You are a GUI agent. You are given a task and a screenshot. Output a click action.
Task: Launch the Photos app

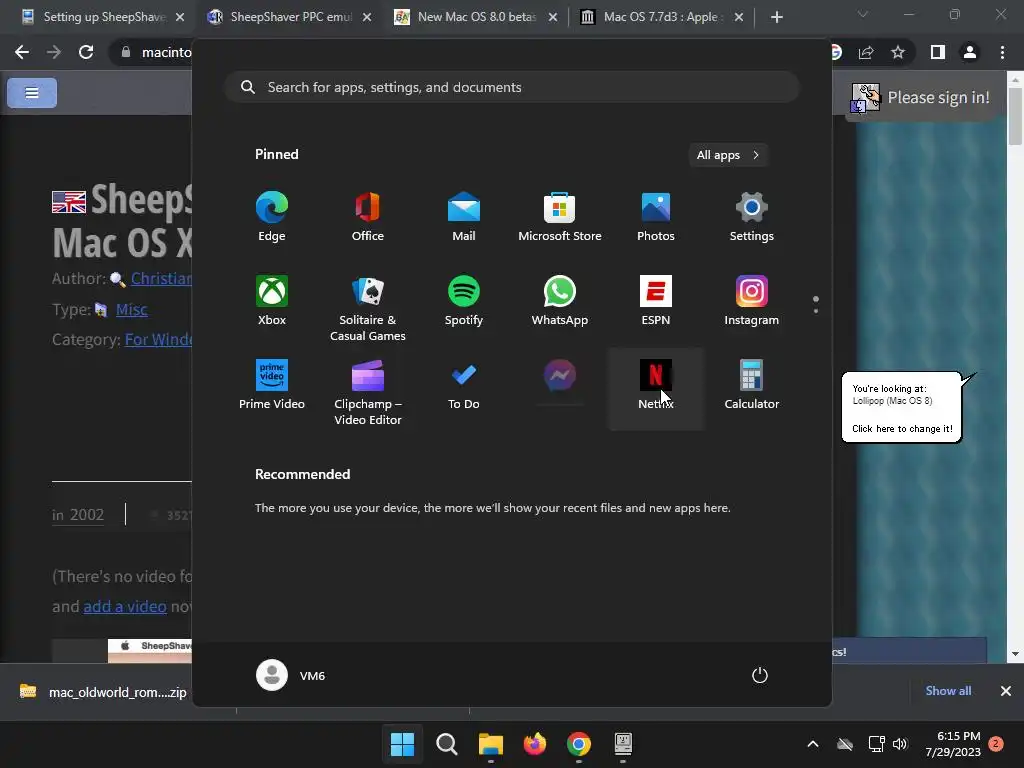click(656, 217)
